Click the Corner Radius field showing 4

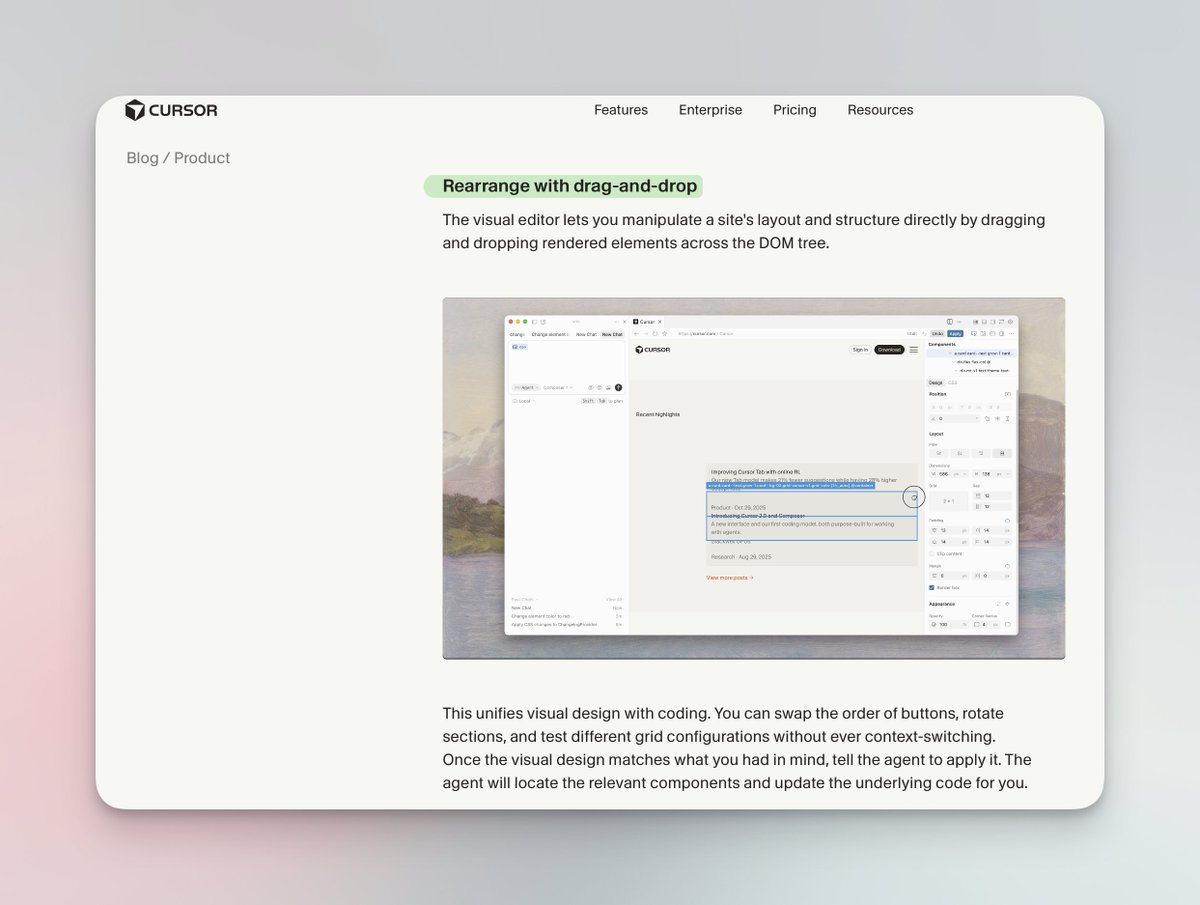coord(986,624)
